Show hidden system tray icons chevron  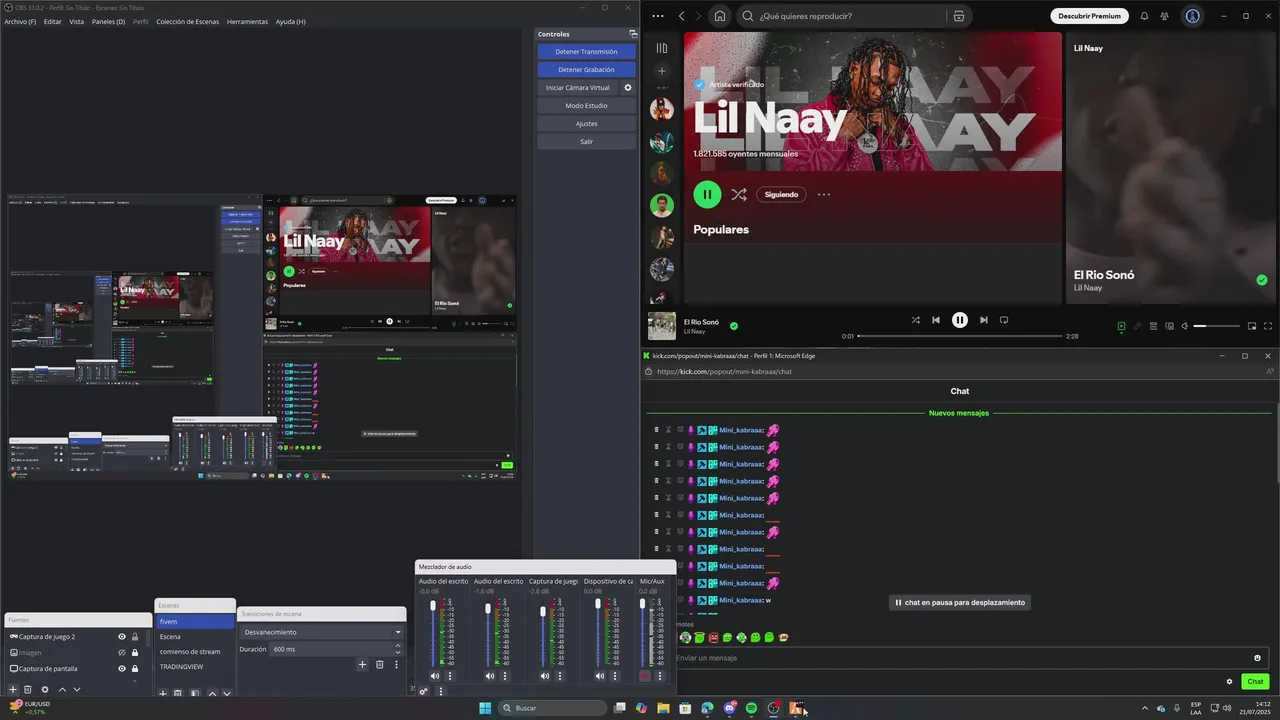[x=1144, y=708]
